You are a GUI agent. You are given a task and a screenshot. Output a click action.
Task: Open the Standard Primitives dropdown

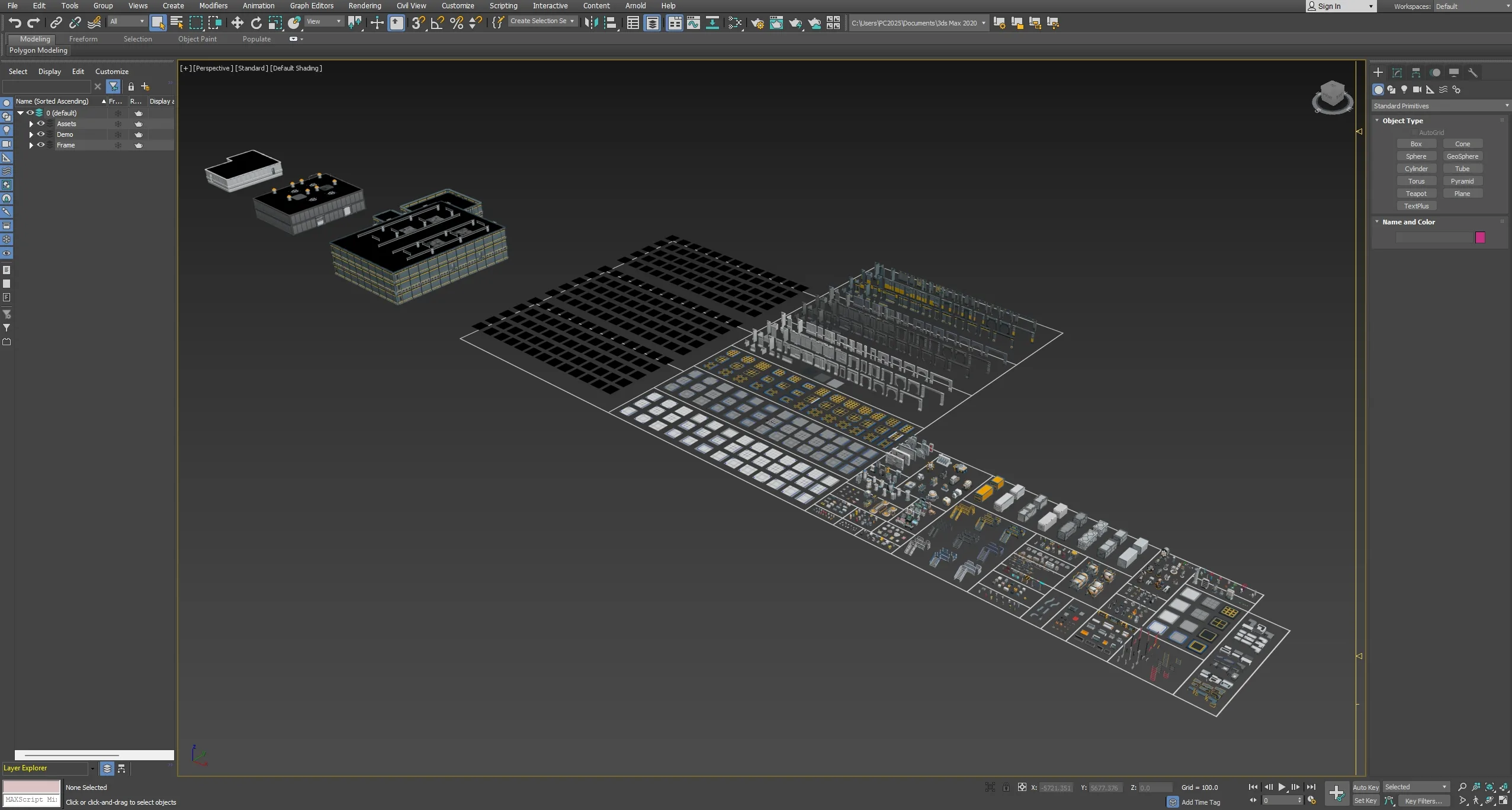point(1440,106)
